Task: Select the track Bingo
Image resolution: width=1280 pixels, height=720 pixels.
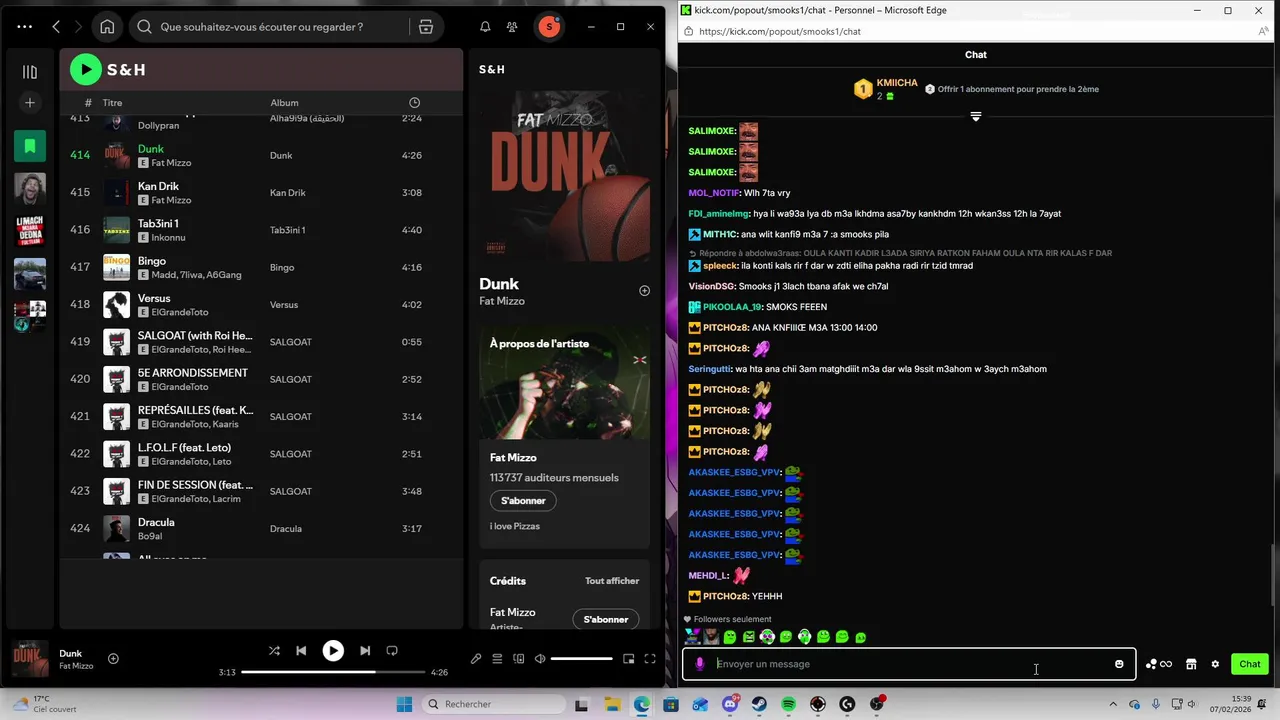Action: pos(152,261)
